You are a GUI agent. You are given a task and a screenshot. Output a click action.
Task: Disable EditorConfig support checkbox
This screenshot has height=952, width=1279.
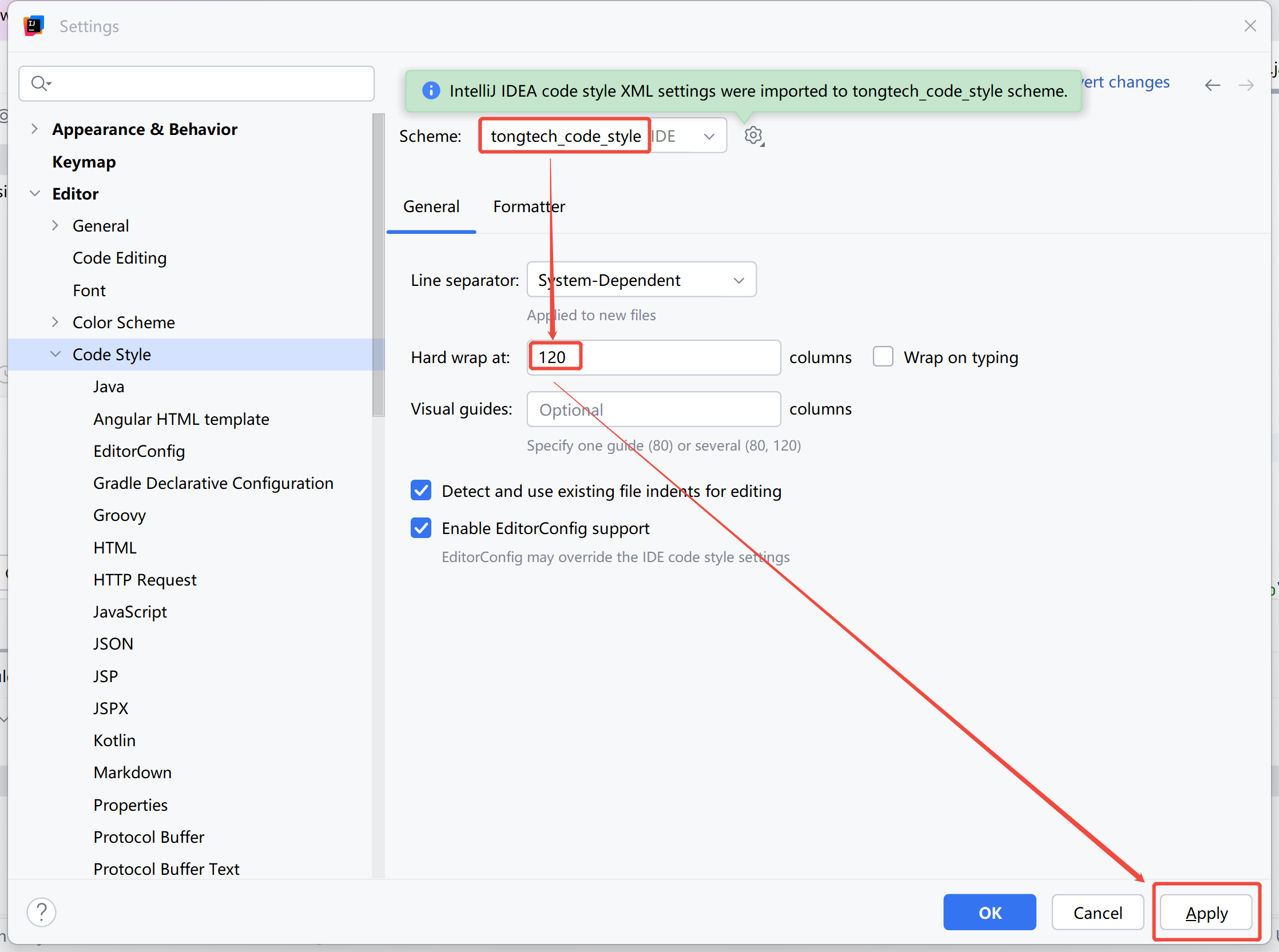point(421,528)
